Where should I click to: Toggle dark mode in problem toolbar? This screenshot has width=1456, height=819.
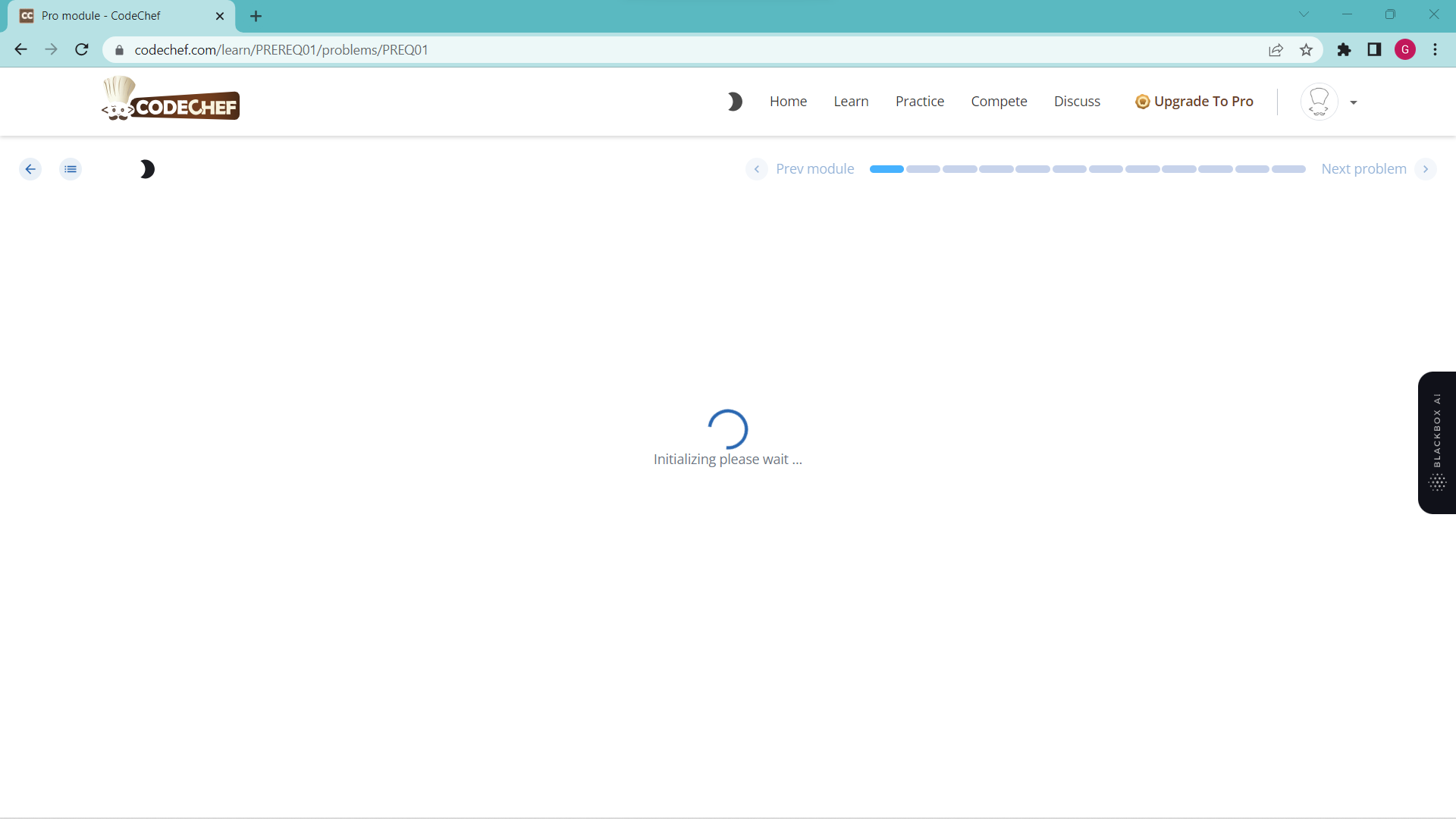coord(147,169)
